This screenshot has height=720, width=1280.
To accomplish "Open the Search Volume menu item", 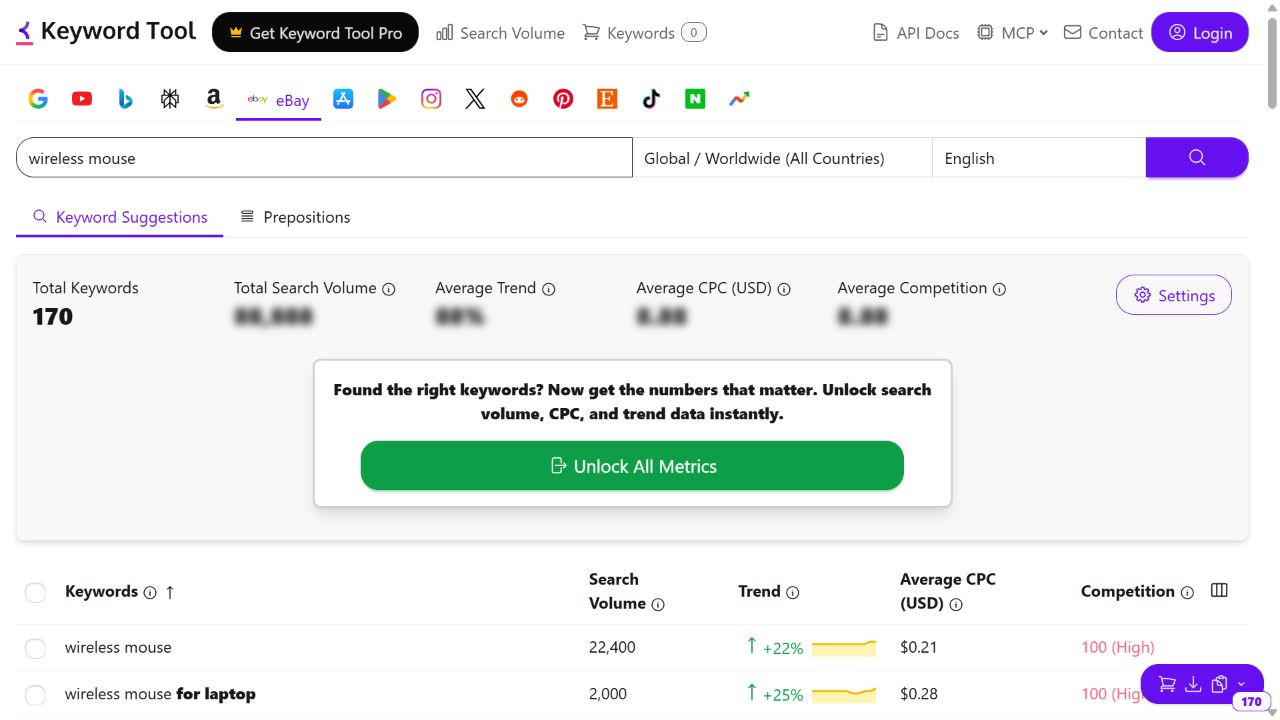I will click(x=501, y=33).
